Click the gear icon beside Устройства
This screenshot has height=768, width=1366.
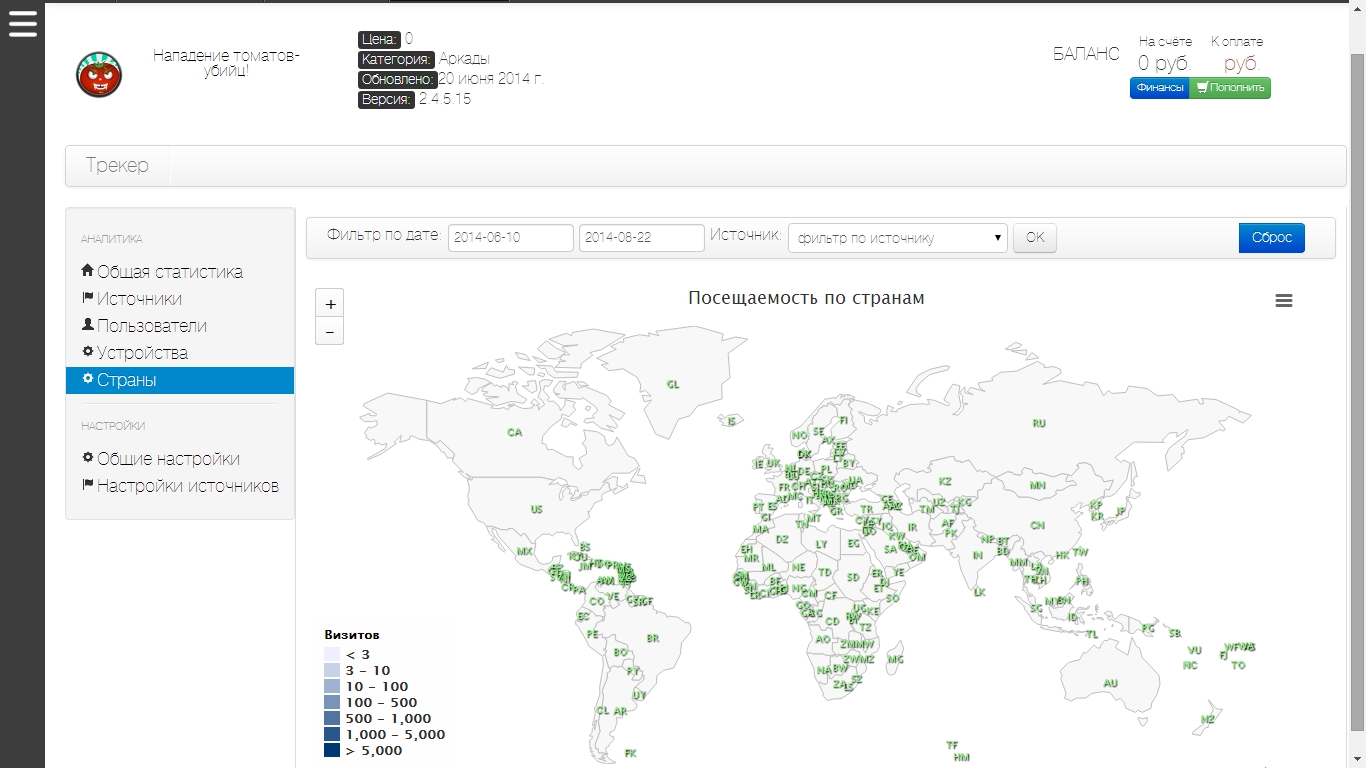point(87,352)
